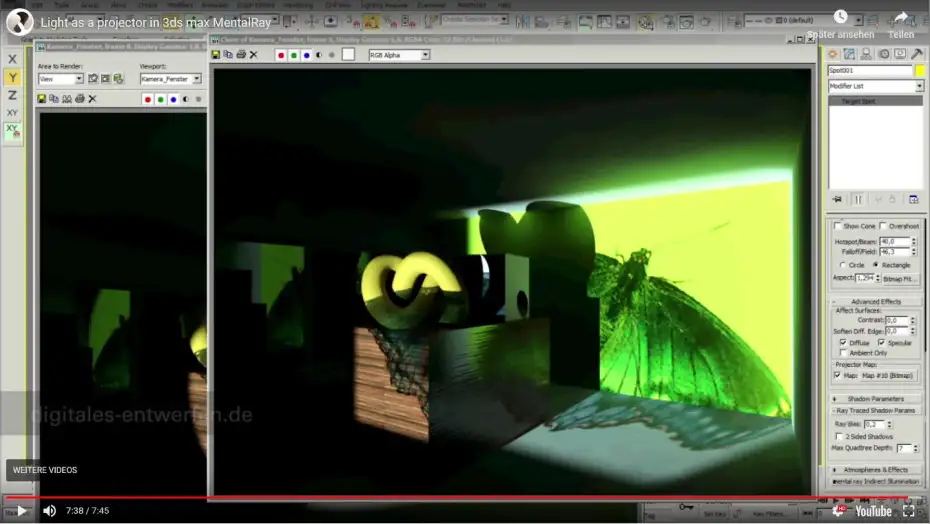This screenshot has height=524, width=930.
Task: Click Map #10 (Bitmap) button
Action: tap(887, 376)
